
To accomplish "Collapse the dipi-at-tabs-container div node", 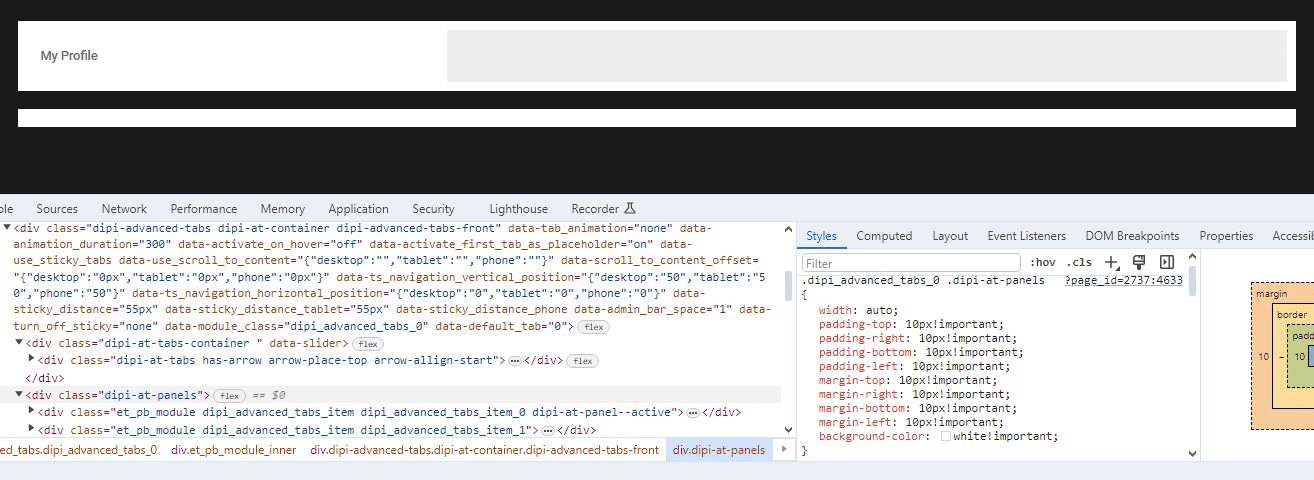I will (19, 343).
